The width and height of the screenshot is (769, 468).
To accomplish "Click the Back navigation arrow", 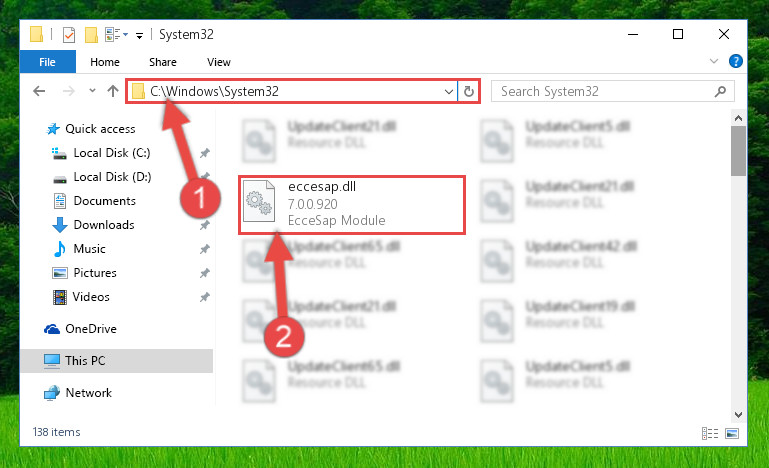I will 39,91.
